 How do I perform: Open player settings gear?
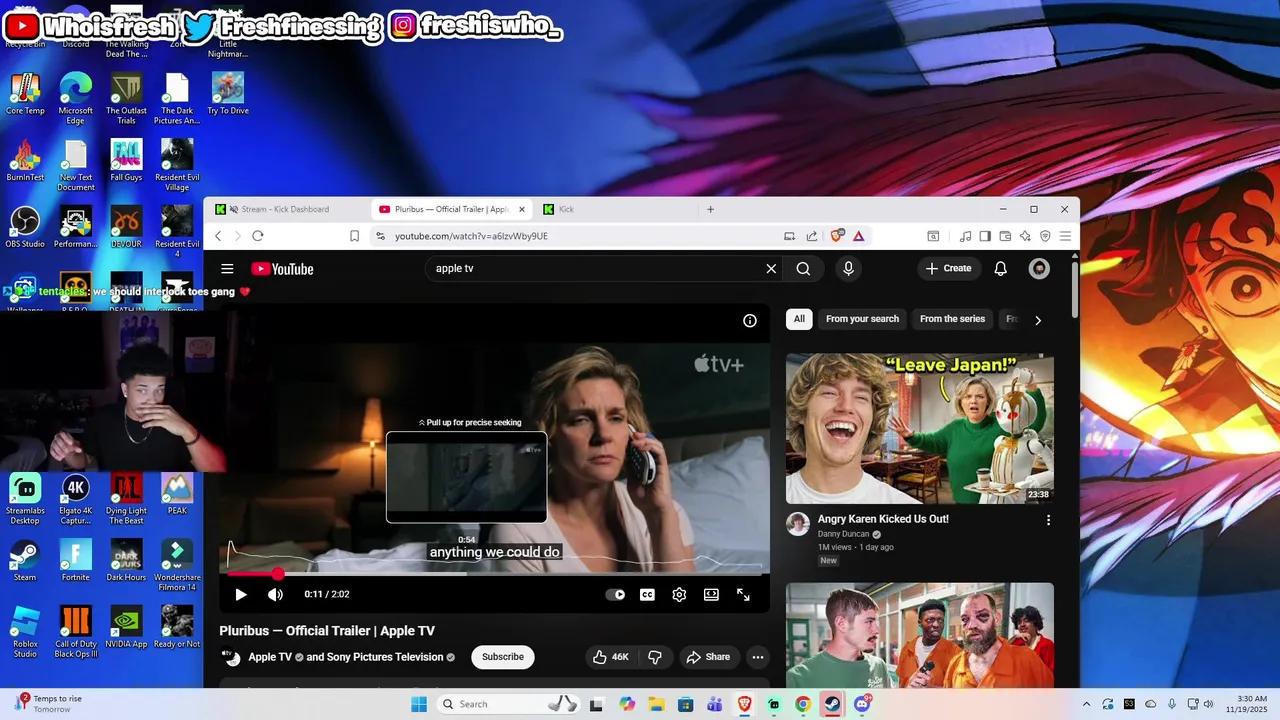(679, 594)
